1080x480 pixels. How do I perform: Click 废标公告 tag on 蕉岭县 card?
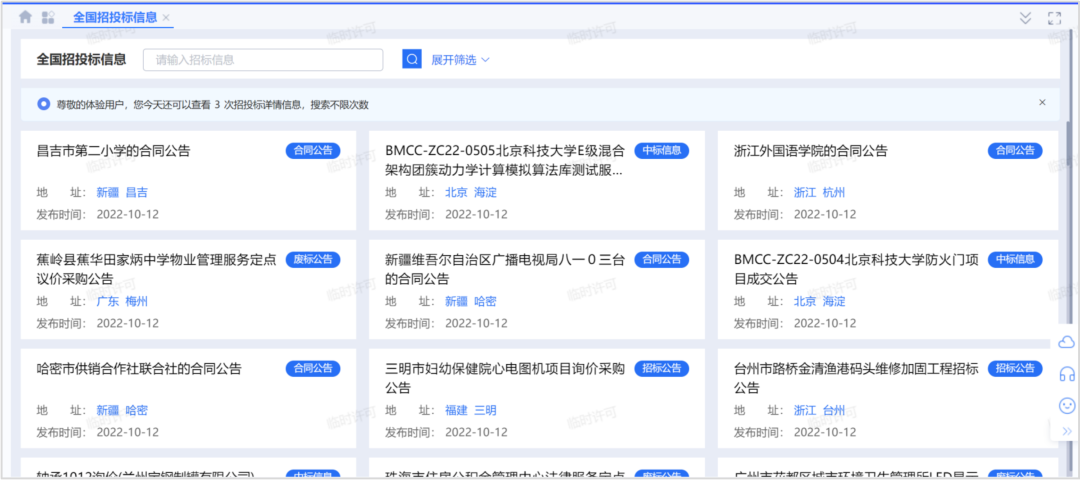(x=313, y=260)
